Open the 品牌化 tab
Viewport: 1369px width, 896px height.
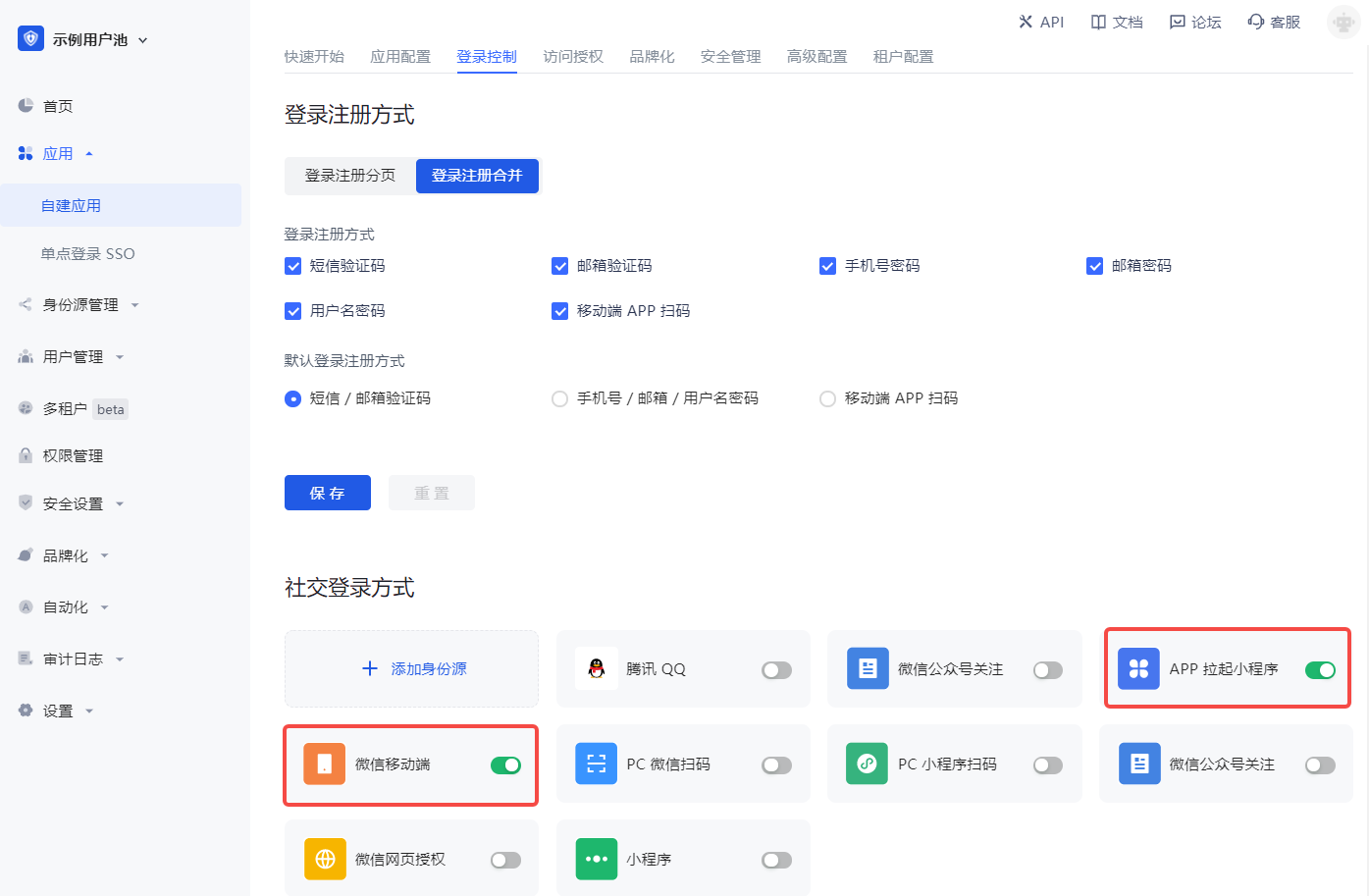(x=652, y=57)
